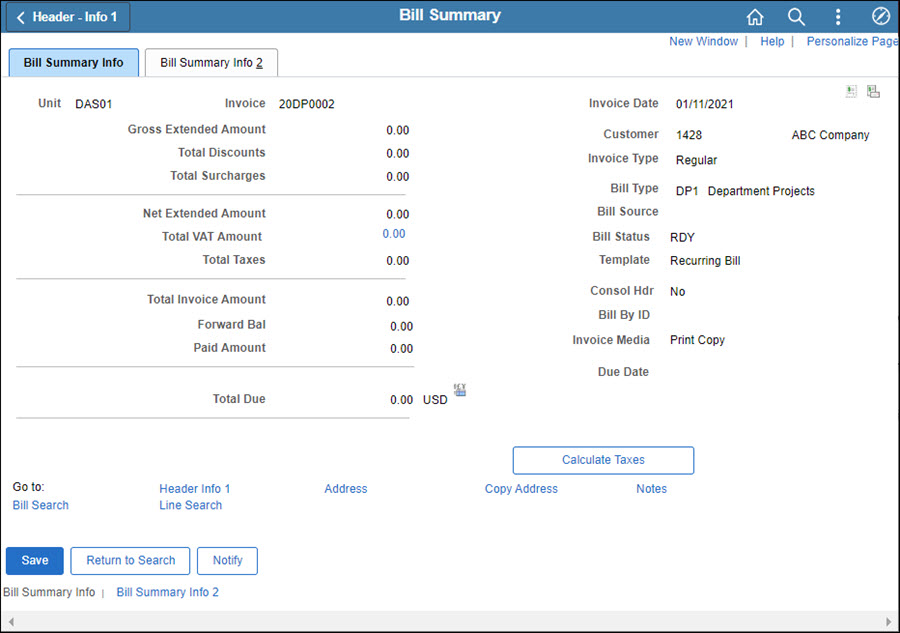
Task: Switch to the Bill Summary Info 2 tab
Action: (x=210, y=62)
